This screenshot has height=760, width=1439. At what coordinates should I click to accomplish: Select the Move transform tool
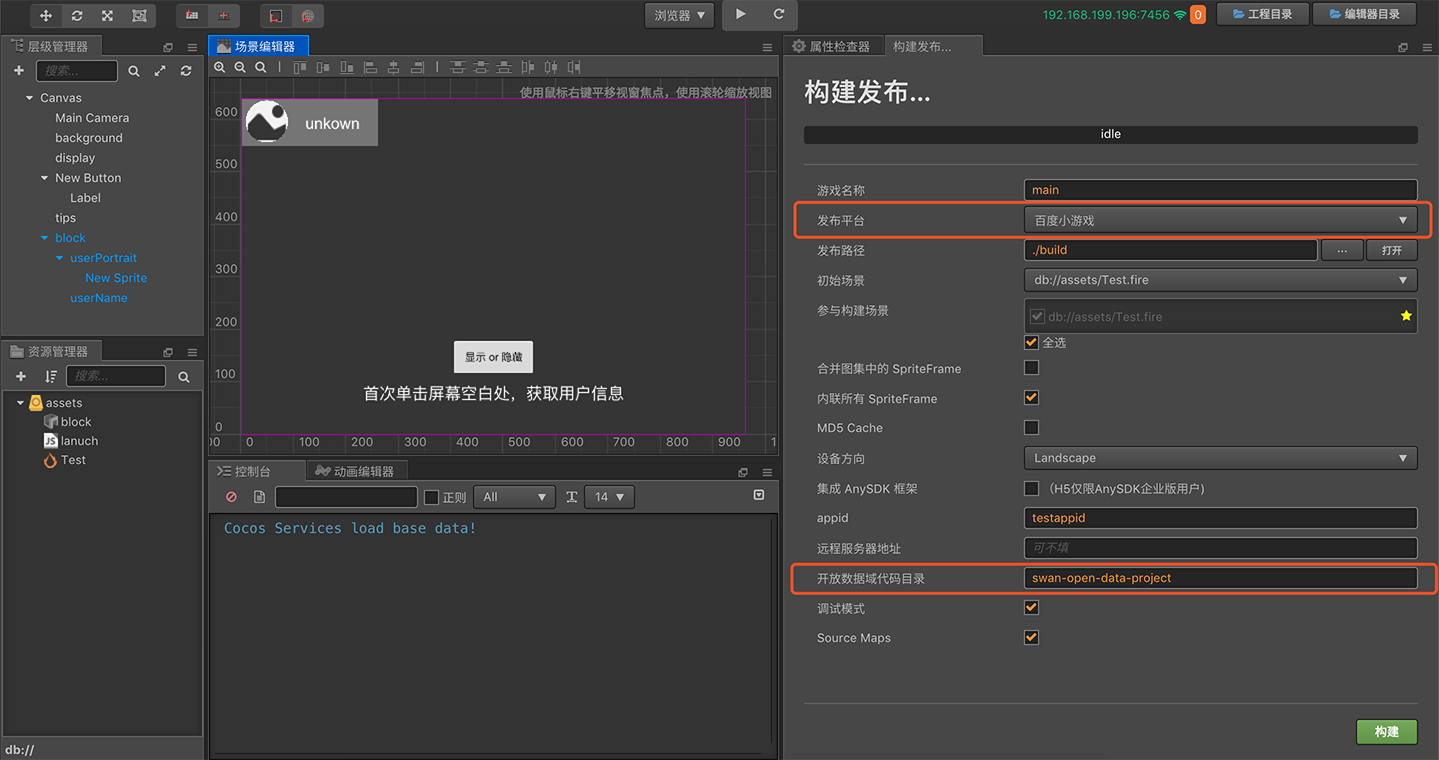tap(46, 16)
